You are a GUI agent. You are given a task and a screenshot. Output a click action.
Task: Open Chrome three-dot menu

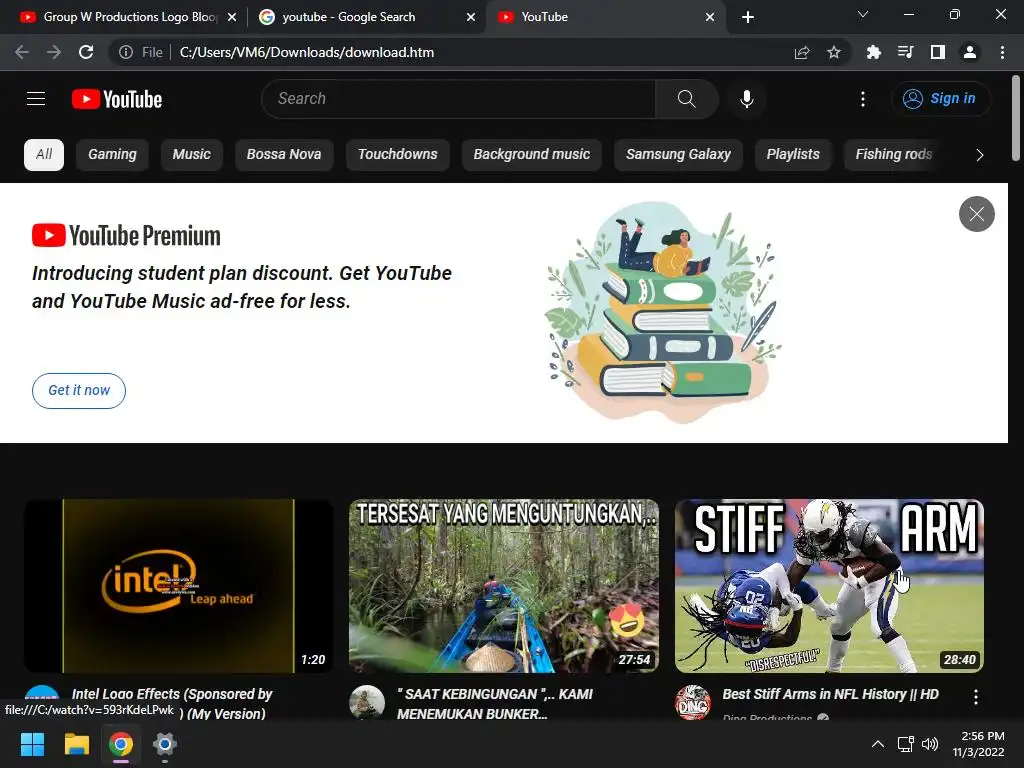[x=1002, y=52]
